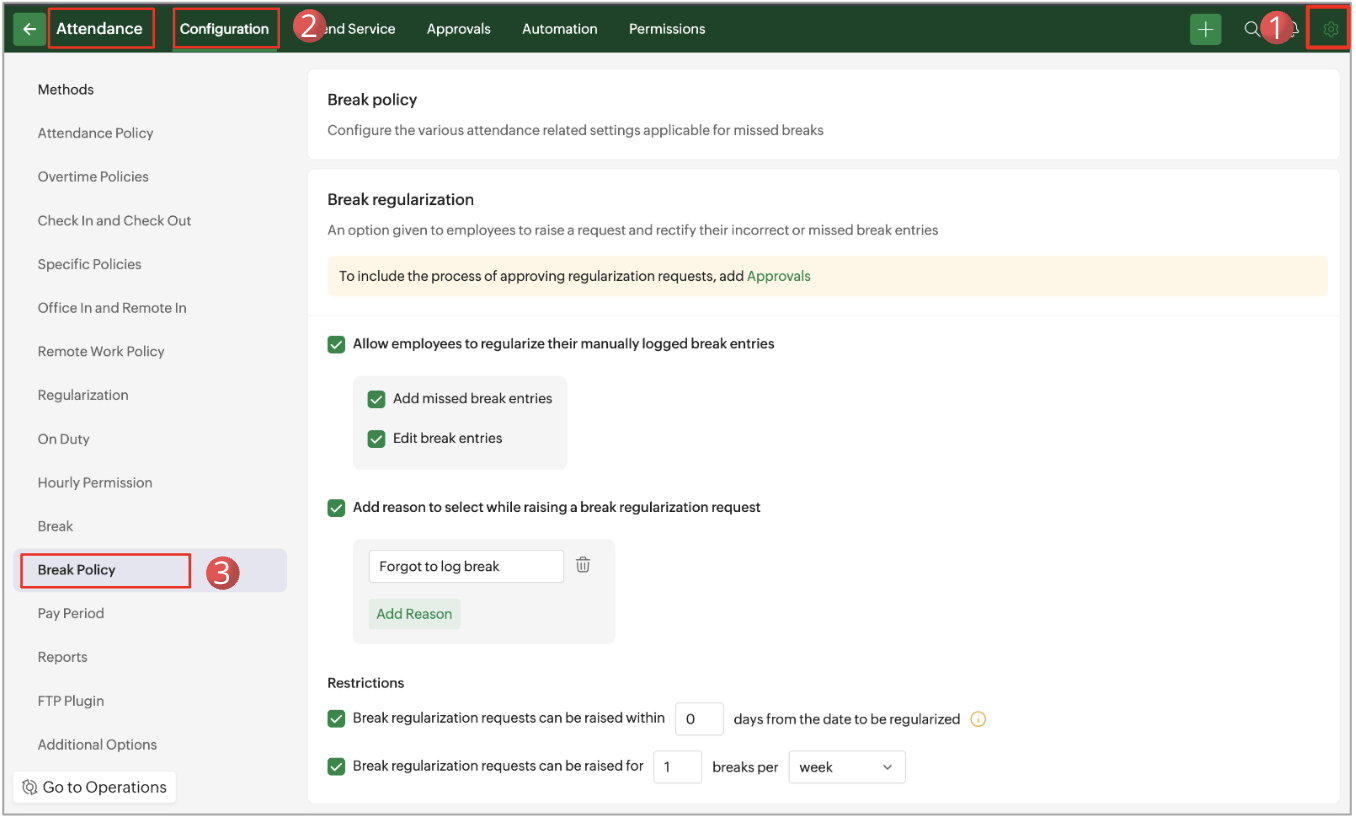Click the info icon beside days restriction
Image resolution: width=1356 pixels, height=822 pixels.
[978, 719]
